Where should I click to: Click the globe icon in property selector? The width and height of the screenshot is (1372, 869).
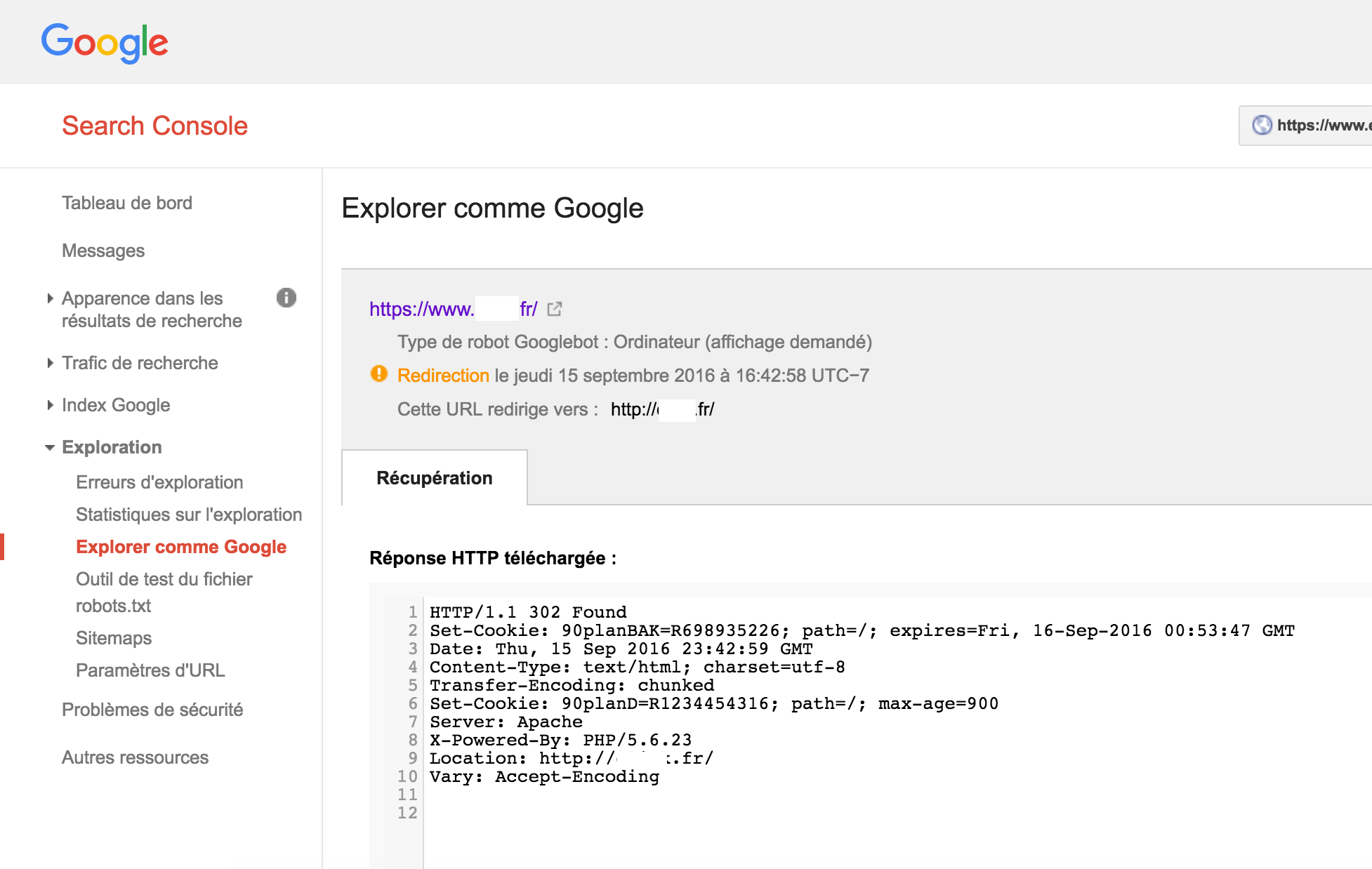1262,125
